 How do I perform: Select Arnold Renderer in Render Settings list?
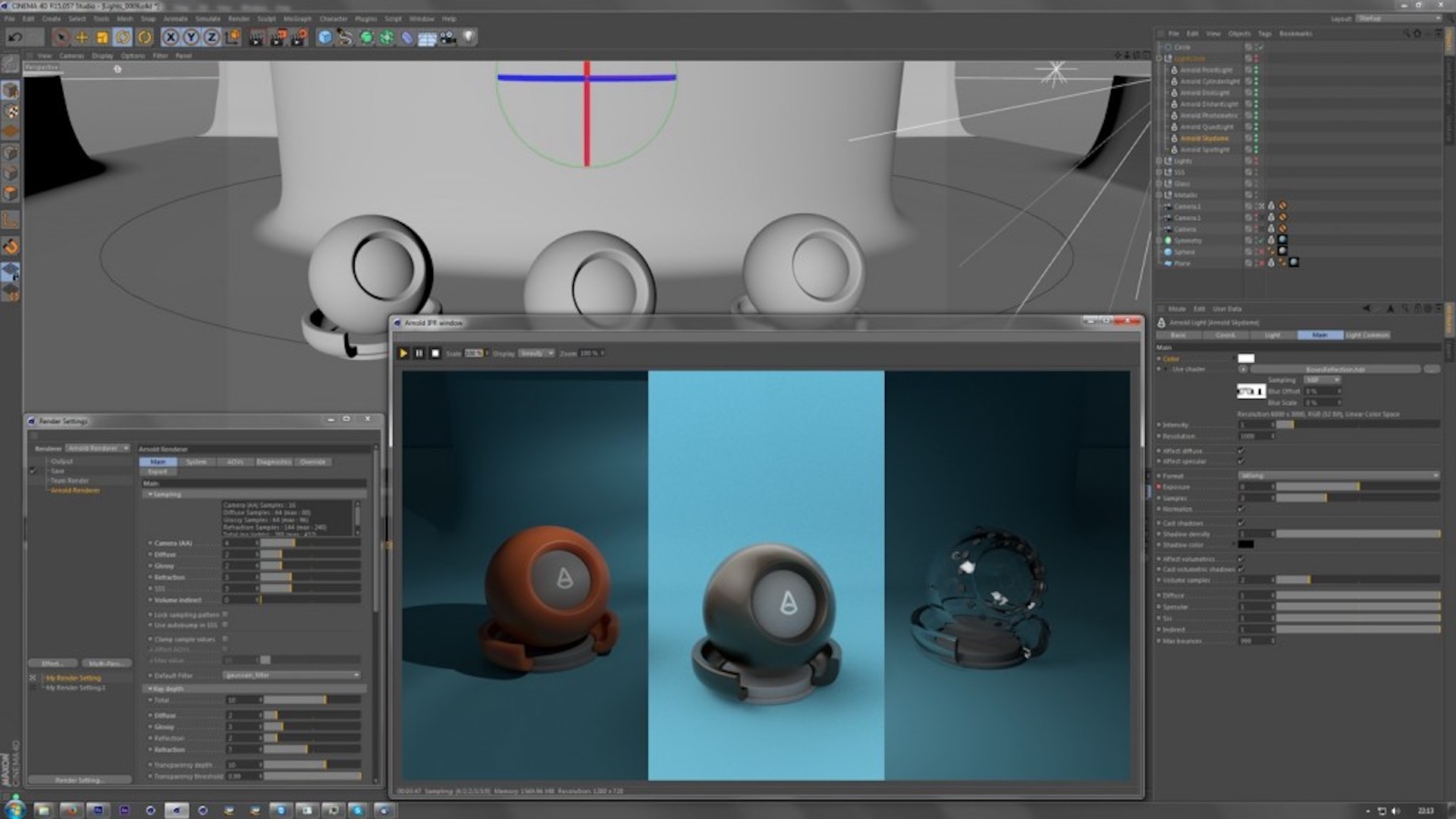coord(74,491)
